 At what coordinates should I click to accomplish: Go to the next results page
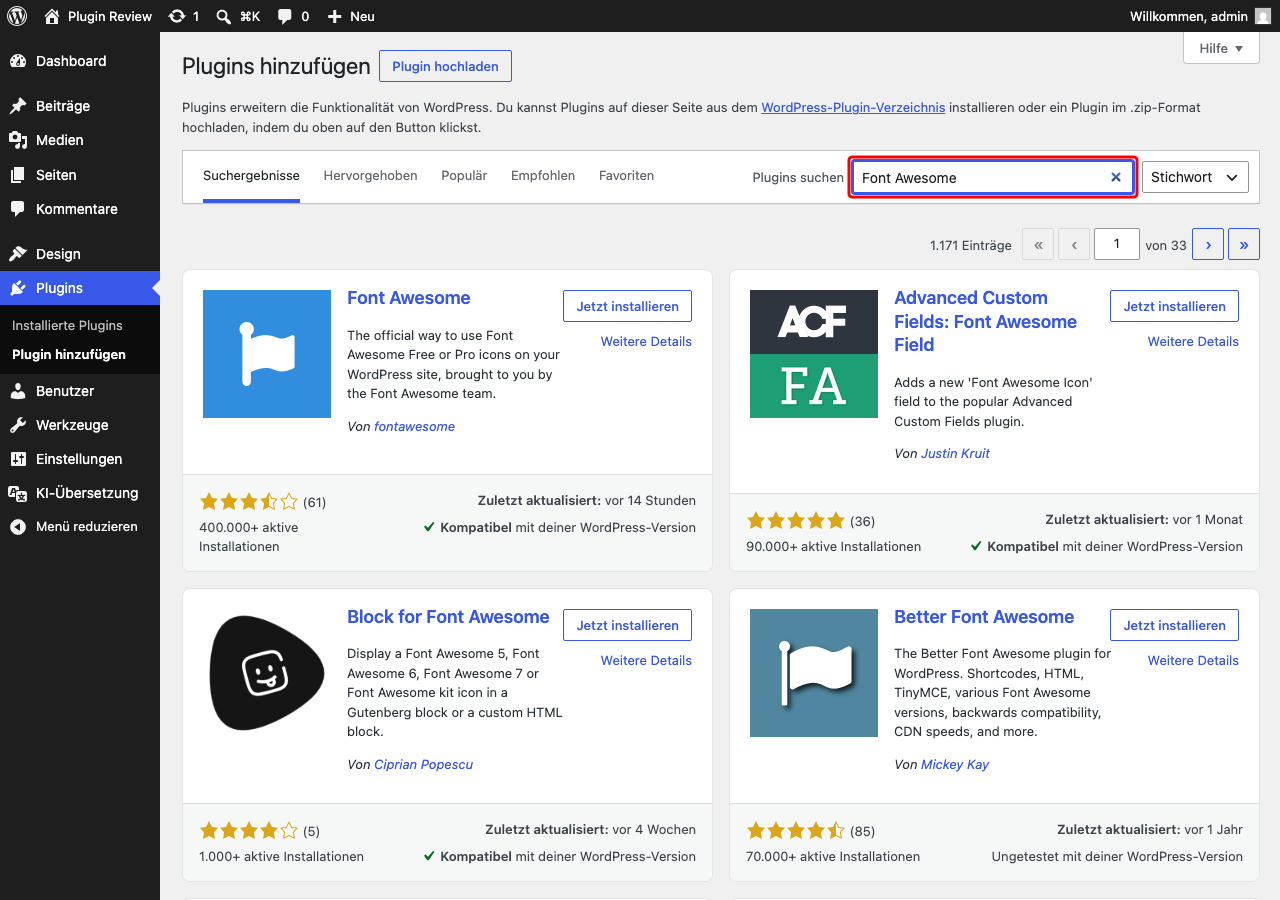click(x=1208, y=244)
